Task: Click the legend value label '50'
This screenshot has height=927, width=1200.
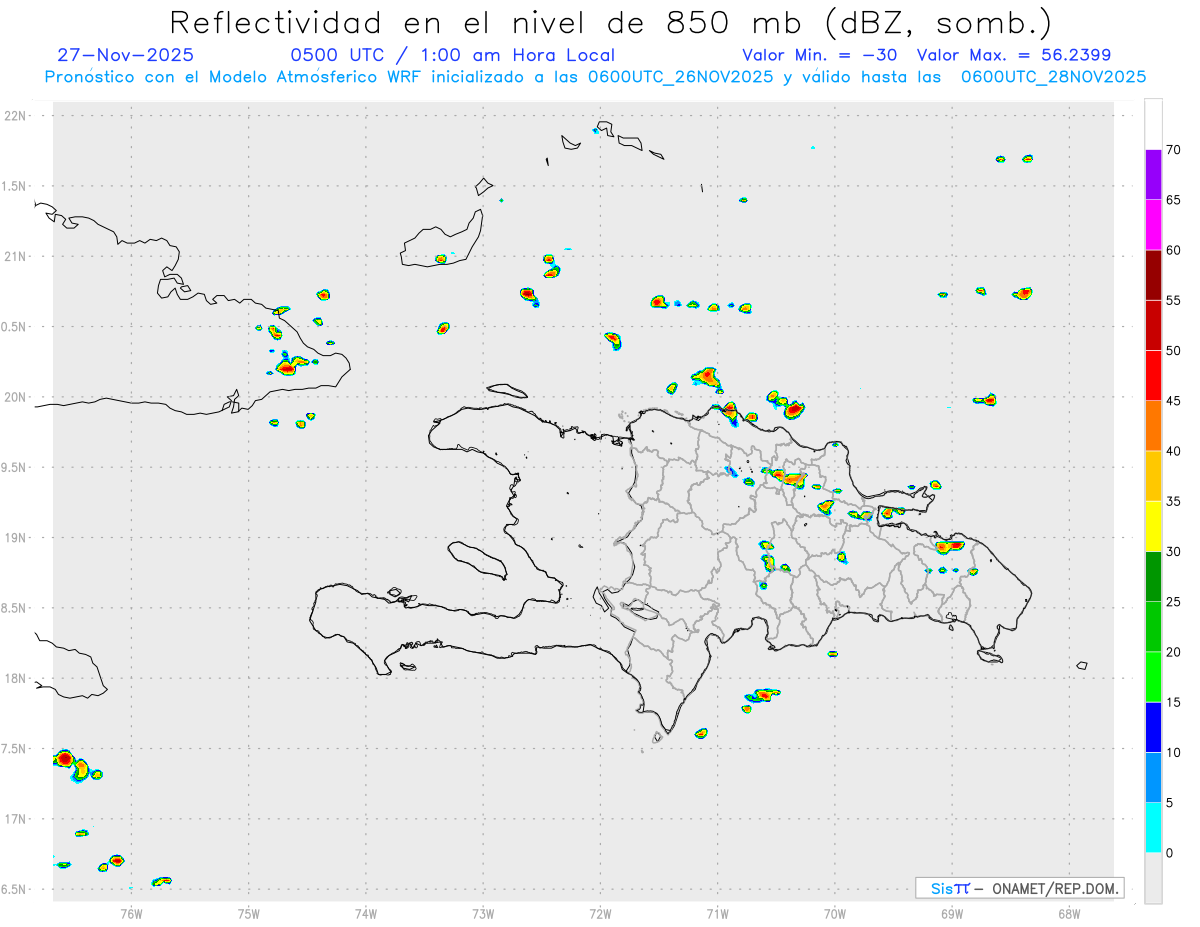Action: coord(1174,351)
